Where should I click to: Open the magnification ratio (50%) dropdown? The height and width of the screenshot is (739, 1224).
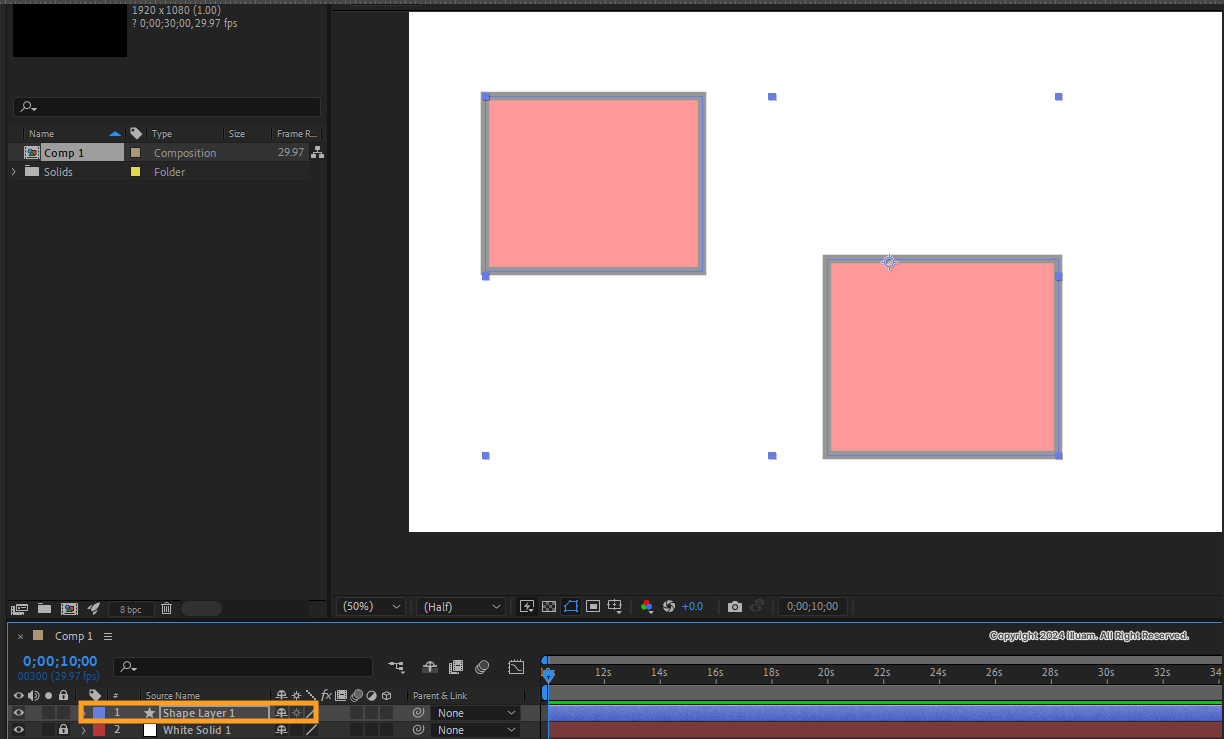[x=372, y=606]
